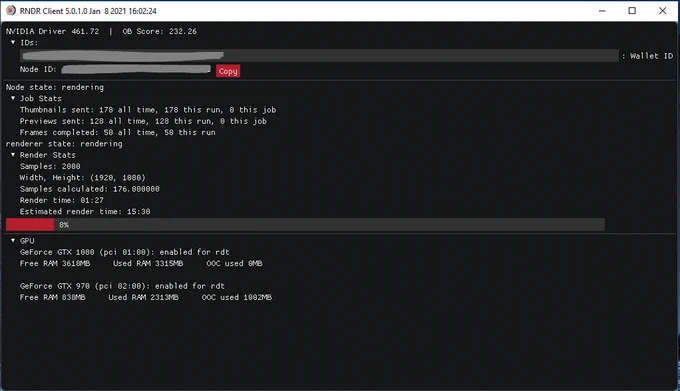Click the 'NVIDIA Driver 461.72' text
The height and width of the screenshot is (391, 680).
52,31
